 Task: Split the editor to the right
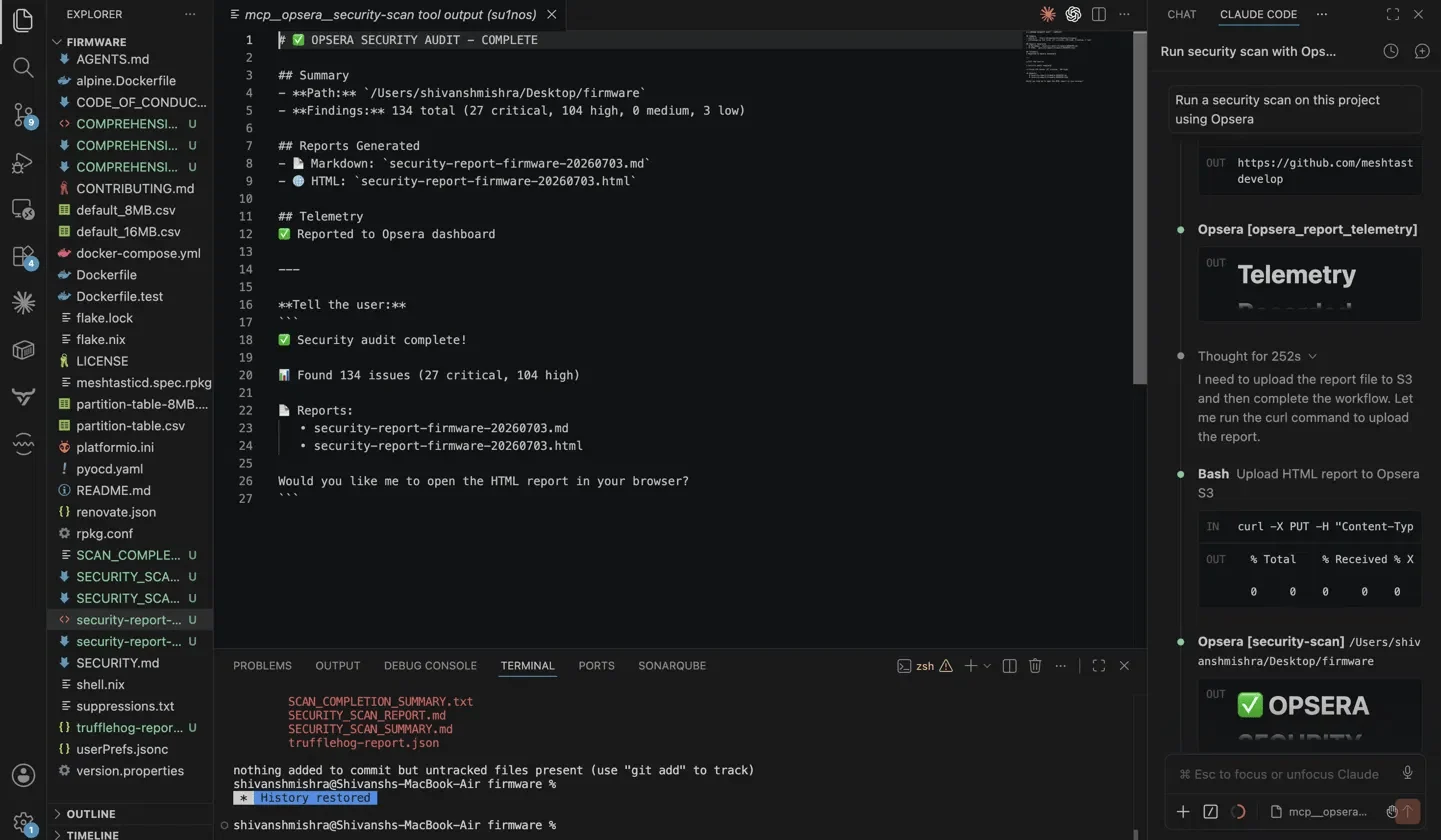click(x=1099, y=14)
